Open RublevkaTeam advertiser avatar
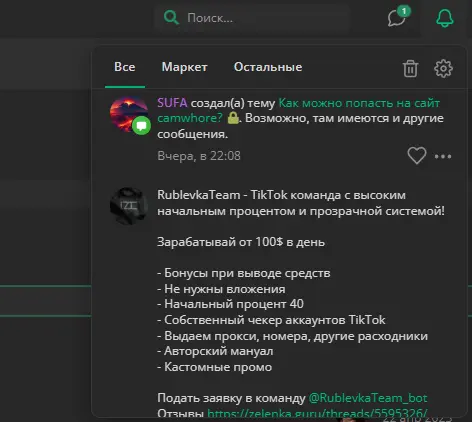This screenshot has width=472, height=422. 129,206
